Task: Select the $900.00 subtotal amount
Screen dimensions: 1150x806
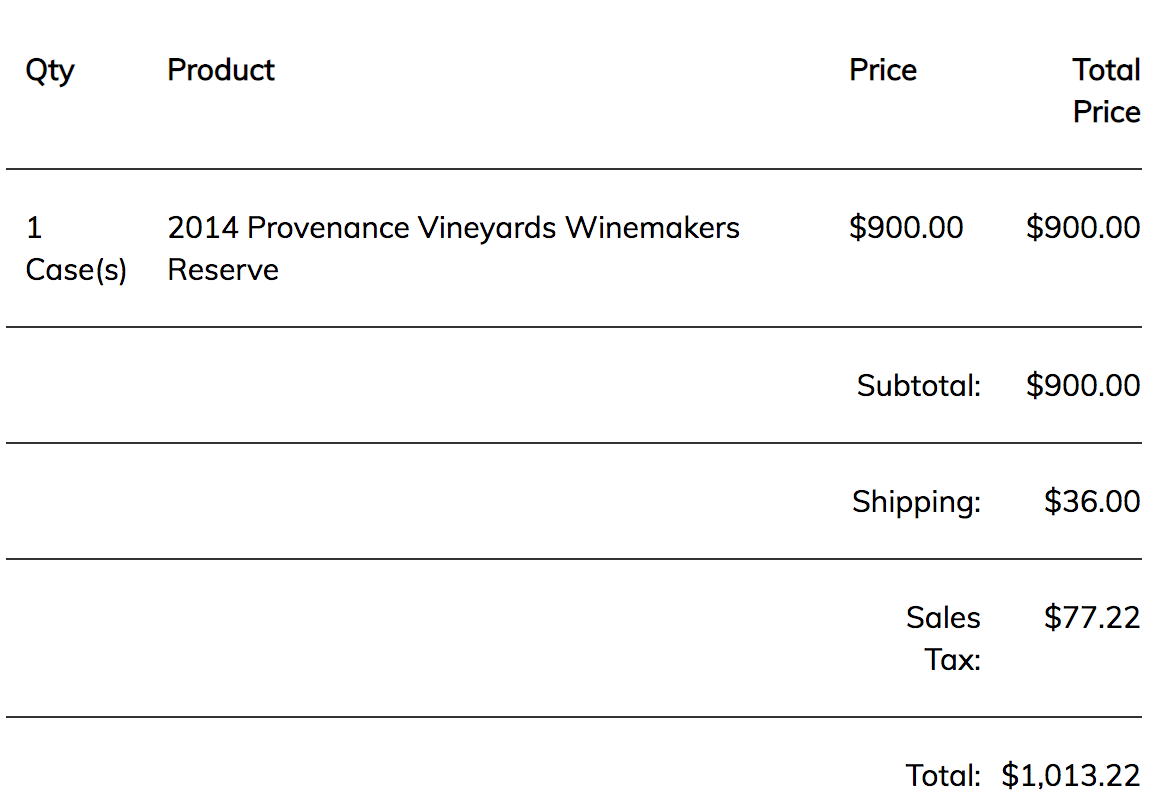Action: pyautogui.click(x=1083, y=386)
